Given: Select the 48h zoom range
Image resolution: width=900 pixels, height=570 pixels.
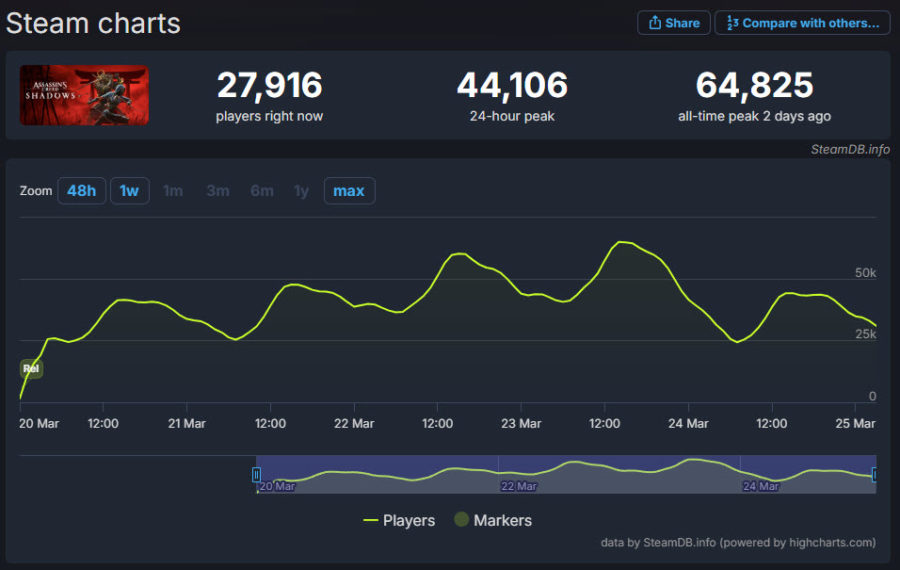Looking at the screenshot, I should click(82, 191).
